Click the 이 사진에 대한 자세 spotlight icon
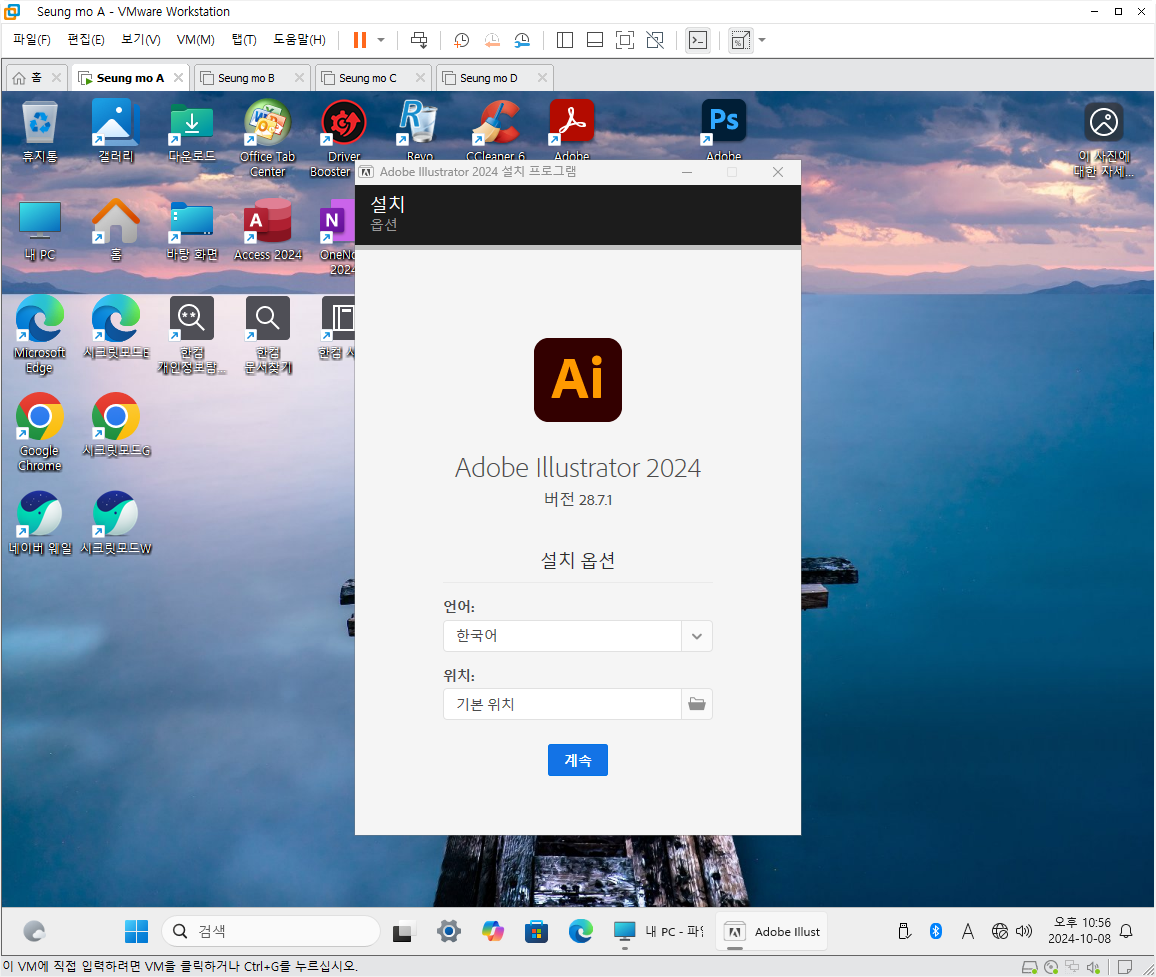 [1104, 140]
